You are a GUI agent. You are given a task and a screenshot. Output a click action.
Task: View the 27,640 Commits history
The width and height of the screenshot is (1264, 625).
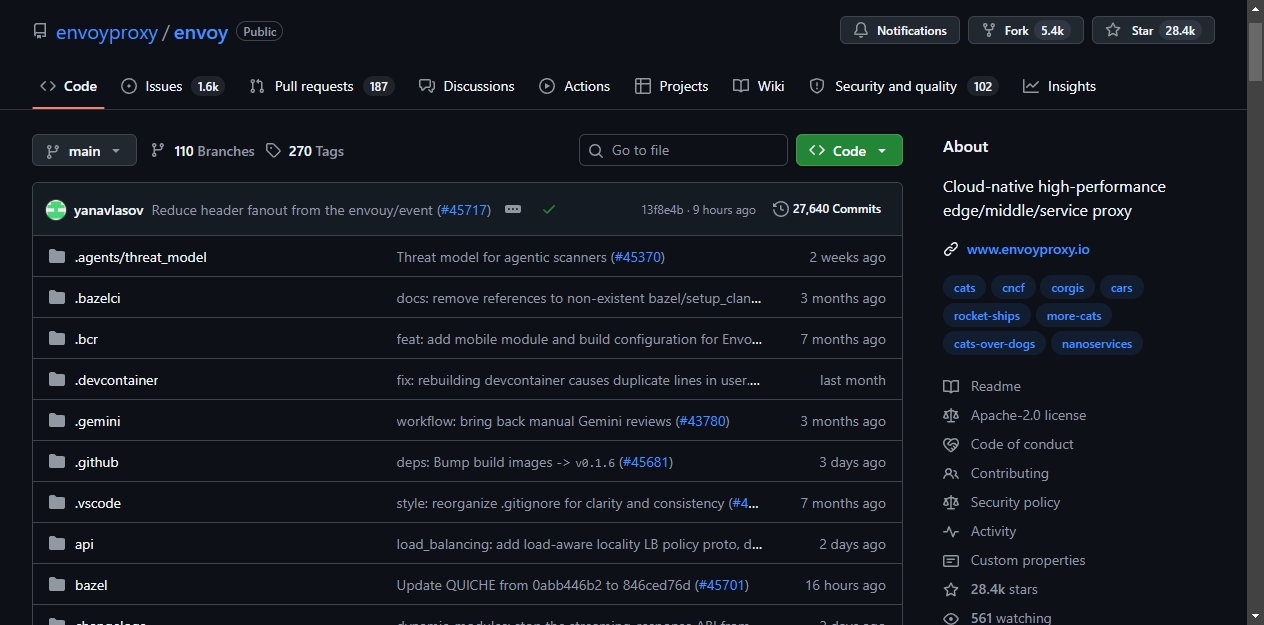pyautogui.click(x=827, y=209)
